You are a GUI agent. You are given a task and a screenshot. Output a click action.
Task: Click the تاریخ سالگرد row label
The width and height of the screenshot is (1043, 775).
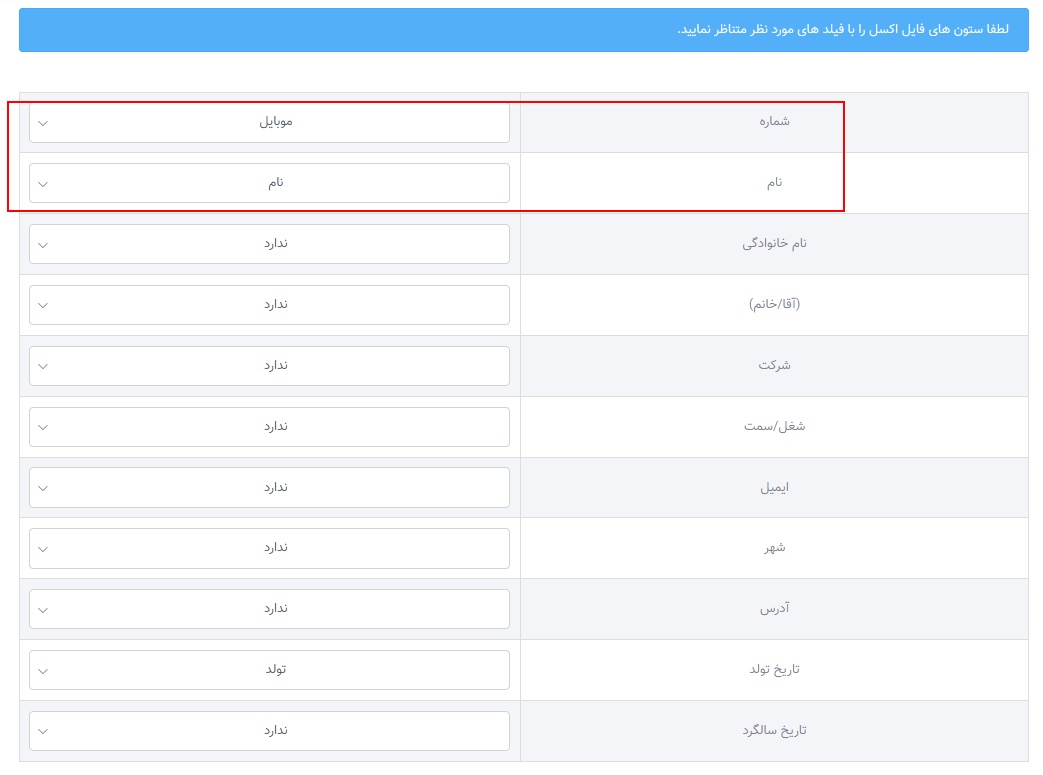pos(774,731)
